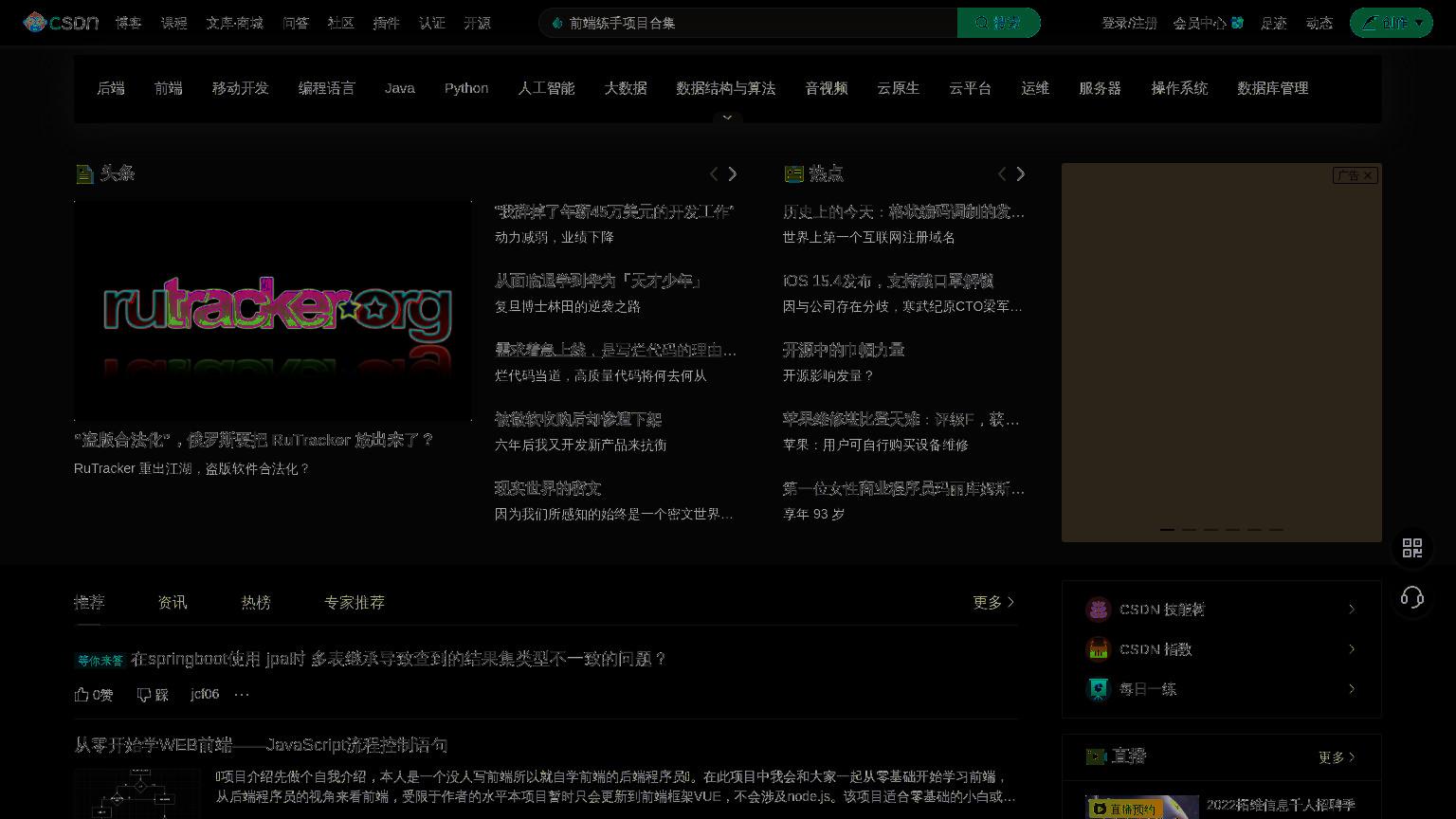Click 每日一练 row icon
This screenshot has height=819, width=1456.
pos(1098,689)
